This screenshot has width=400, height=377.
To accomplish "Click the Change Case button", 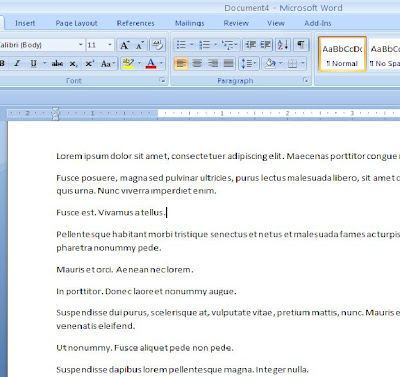I will [108, 63].
